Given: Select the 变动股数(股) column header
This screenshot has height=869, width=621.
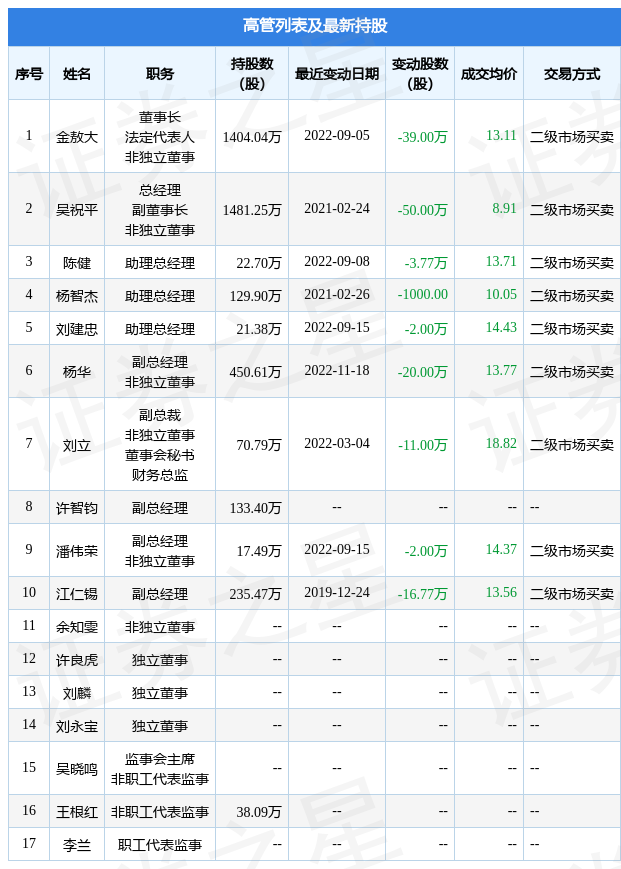Looking at the screenshot, I should click(x=419, y=74).
